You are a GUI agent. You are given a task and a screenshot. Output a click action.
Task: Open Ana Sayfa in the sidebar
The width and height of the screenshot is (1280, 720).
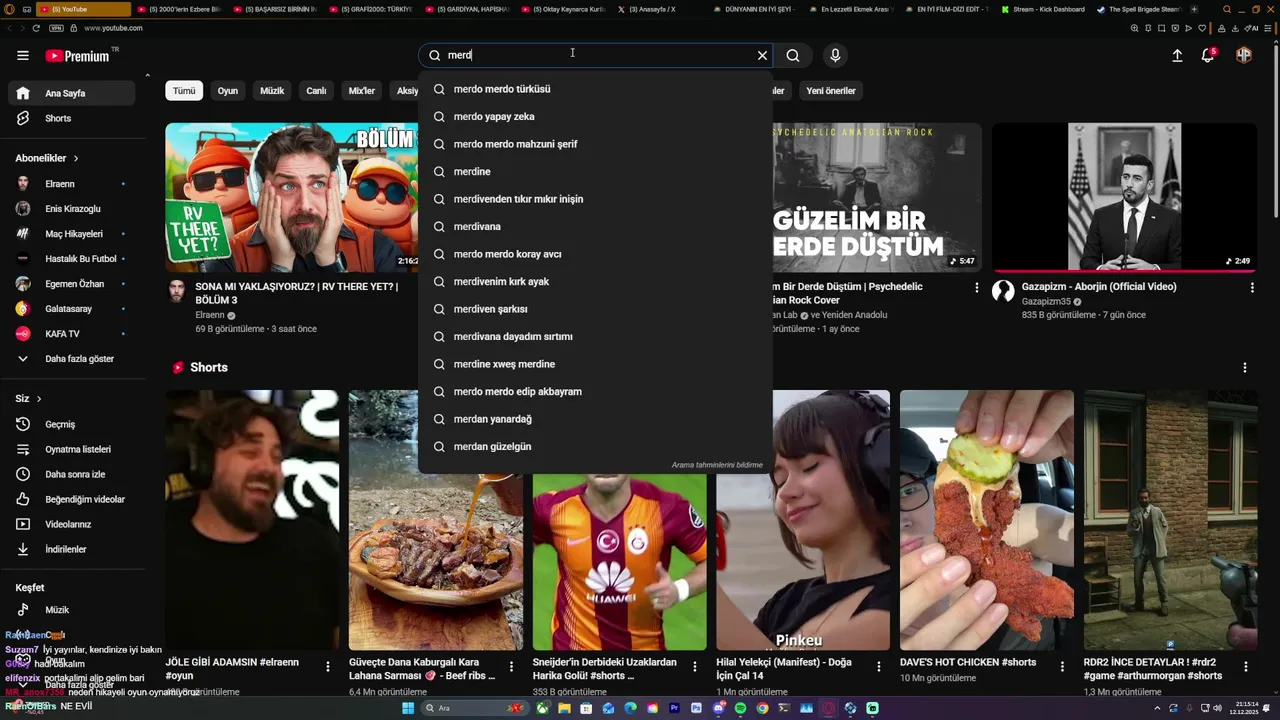(72, 93)
